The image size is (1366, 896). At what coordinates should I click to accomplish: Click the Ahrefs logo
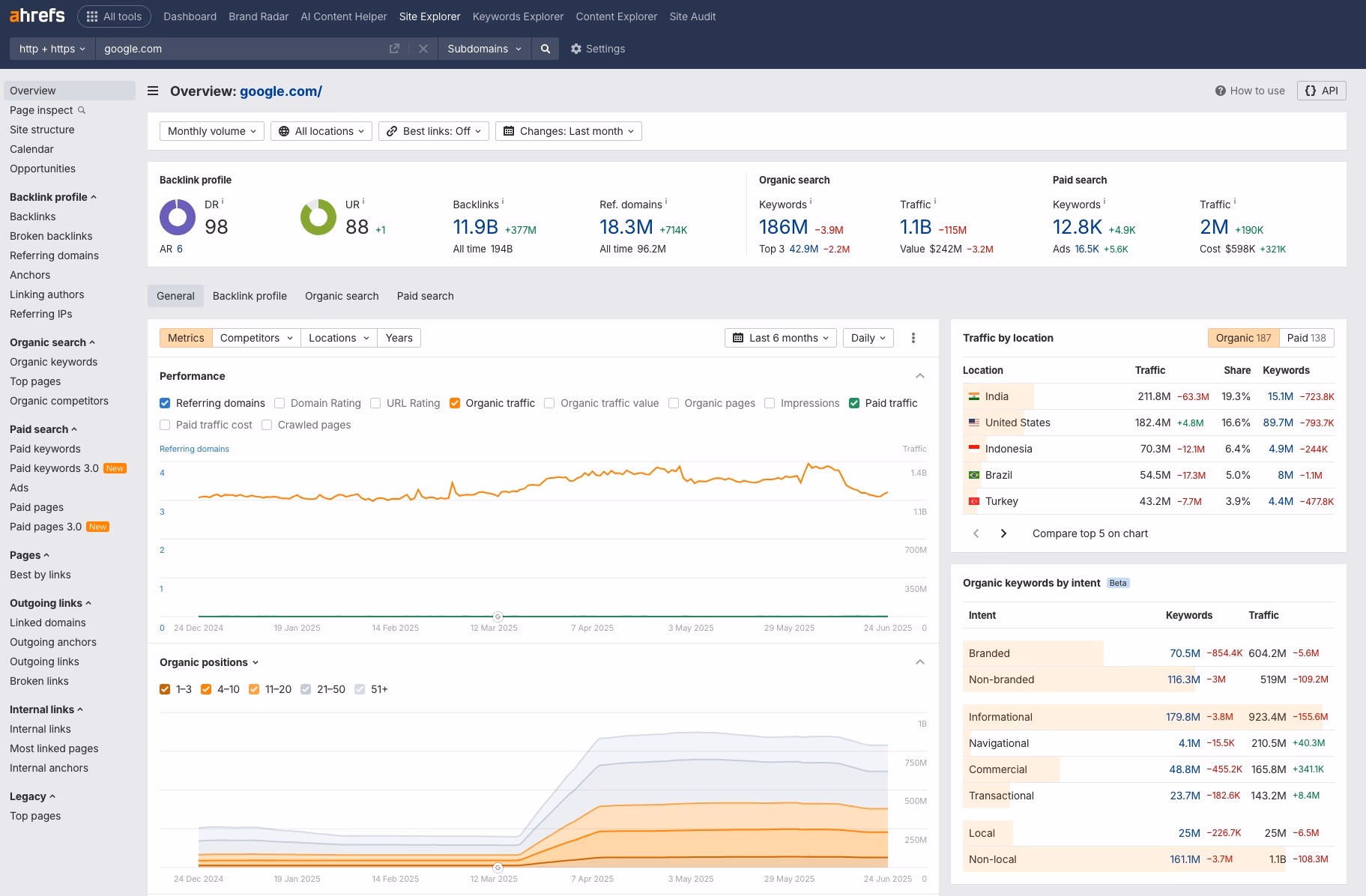(x=37, y=16)
